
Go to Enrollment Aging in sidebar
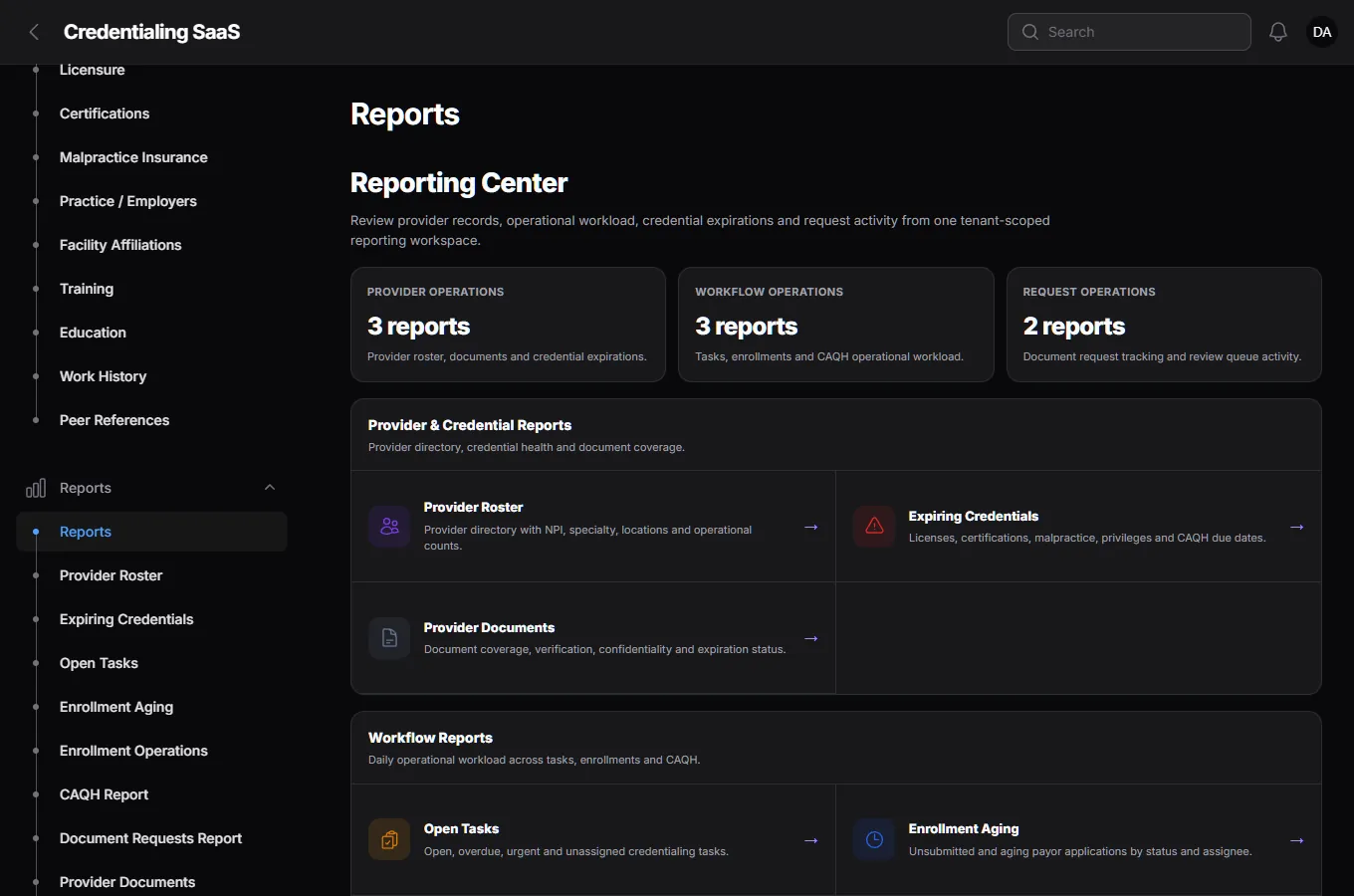tap(116, 707)
